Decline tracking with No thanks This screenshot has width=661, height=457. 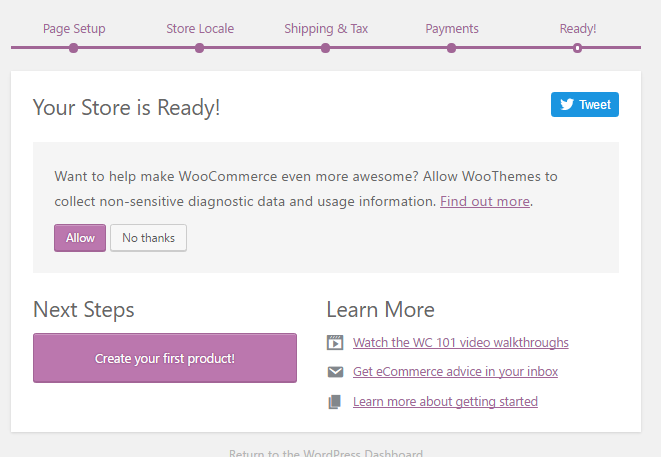148,238
